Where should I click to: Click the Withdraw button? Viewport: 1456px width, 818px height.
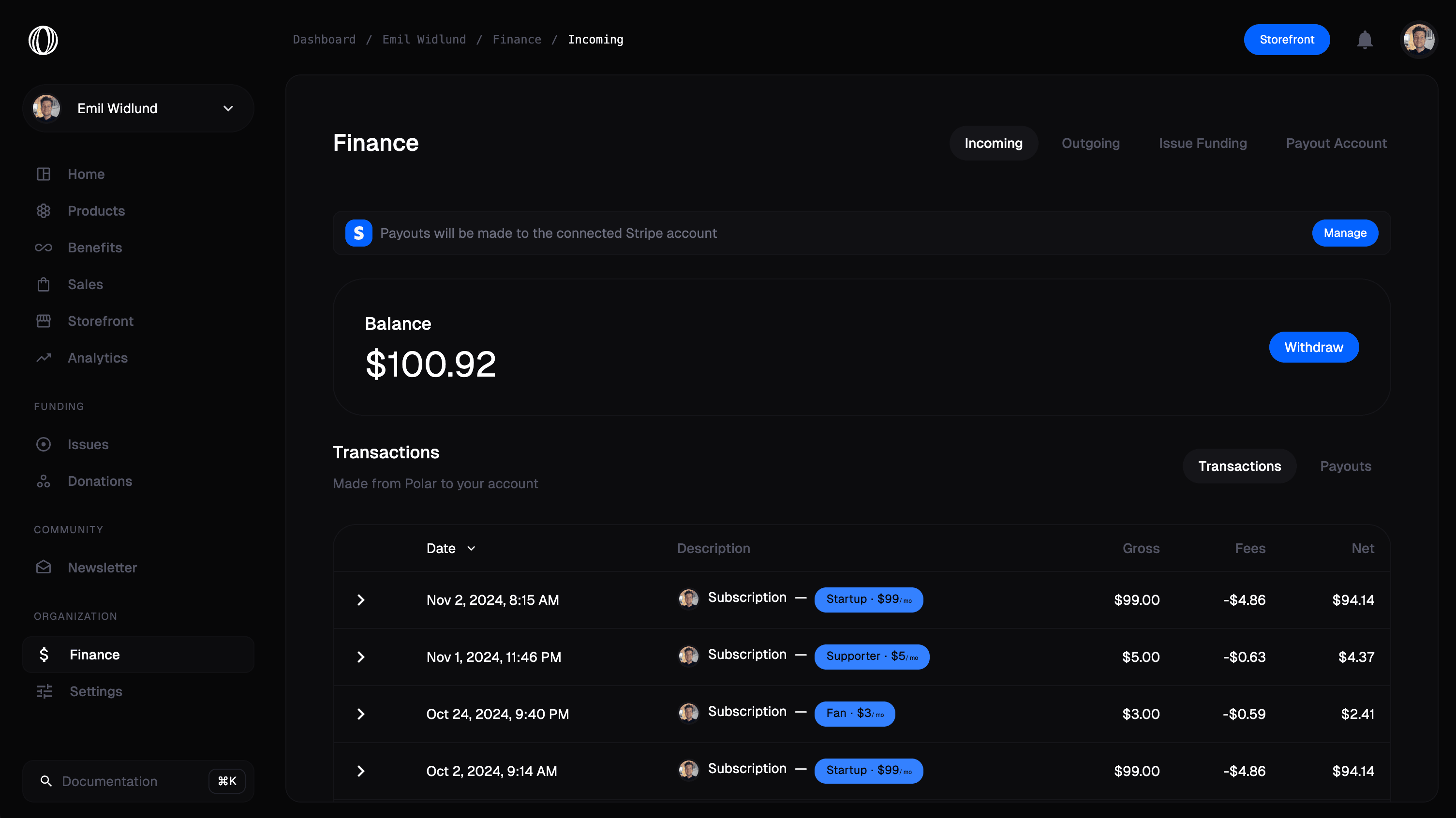click(1314, 347)
